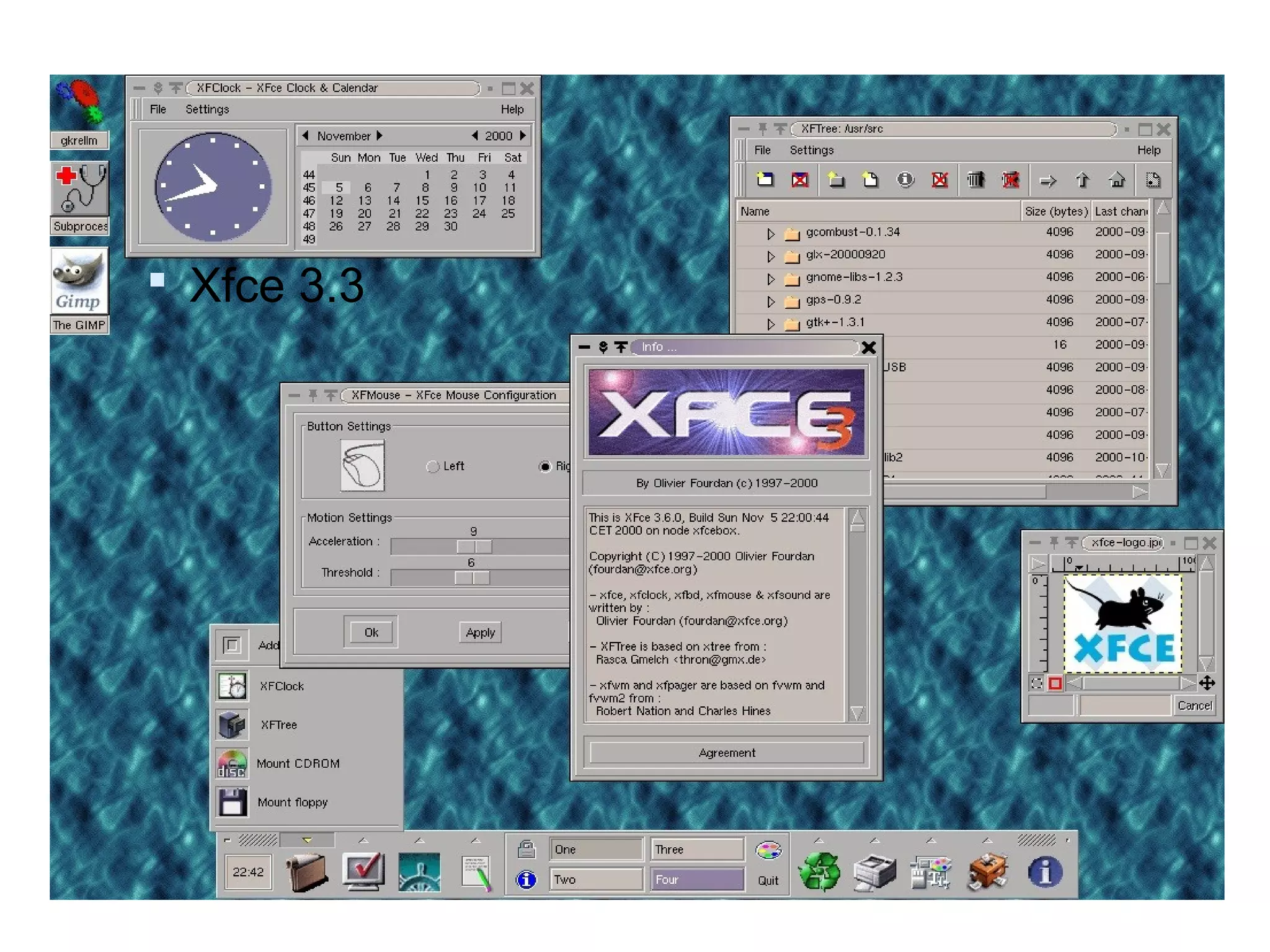Go to next month in XFClock calendar
Viewport: 1270px width, 952px height.
(380, 136)
